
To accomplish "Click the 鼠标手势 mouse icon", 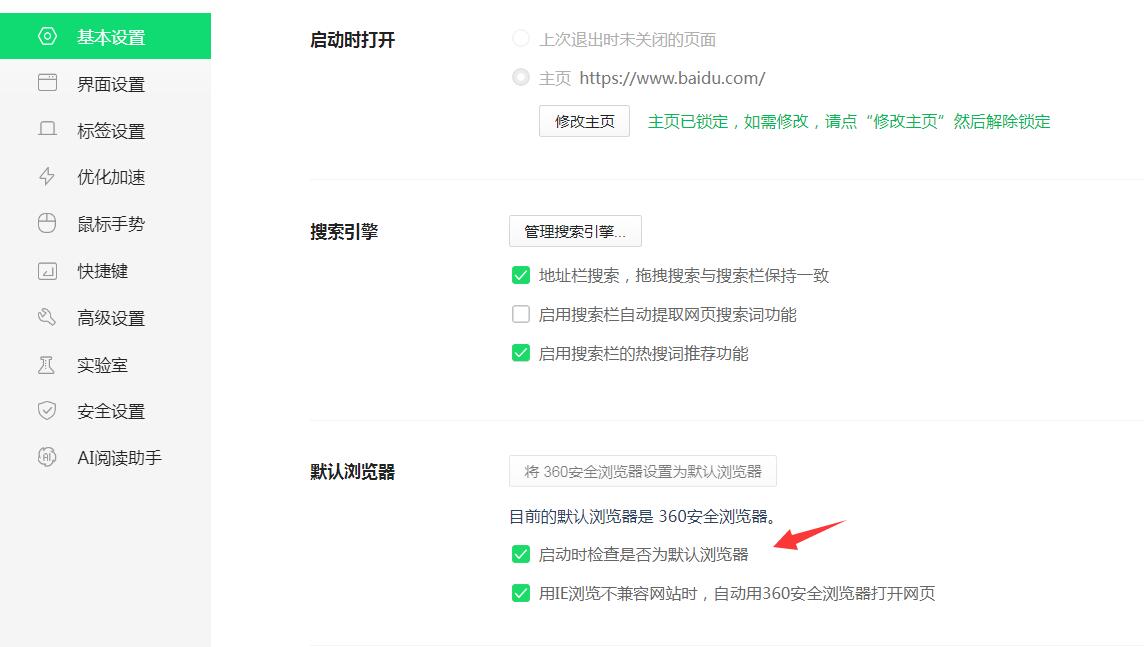I will pos(47,223).
